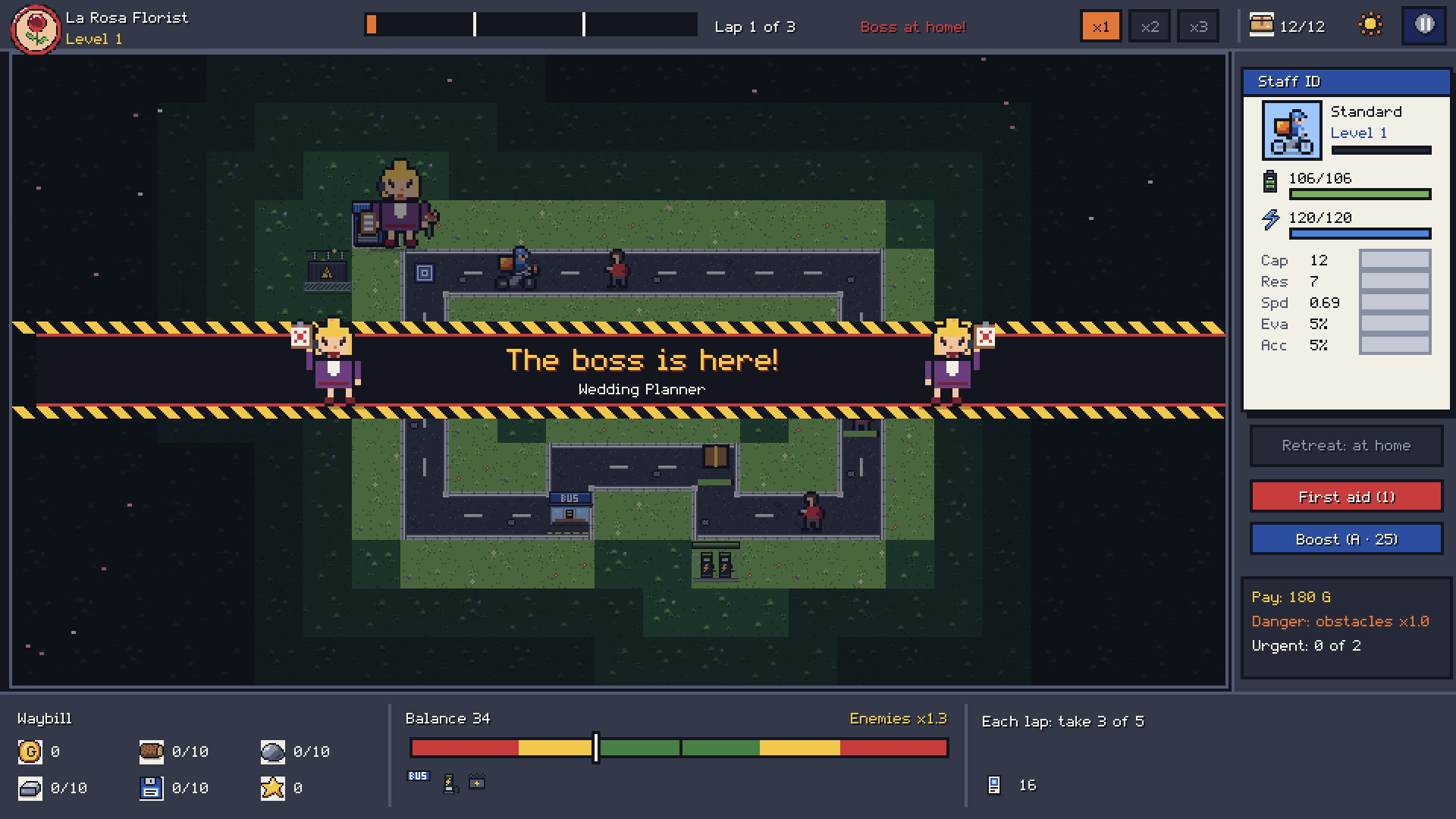Click the courier portrait in Staff ID

(x=1291, y=130)
